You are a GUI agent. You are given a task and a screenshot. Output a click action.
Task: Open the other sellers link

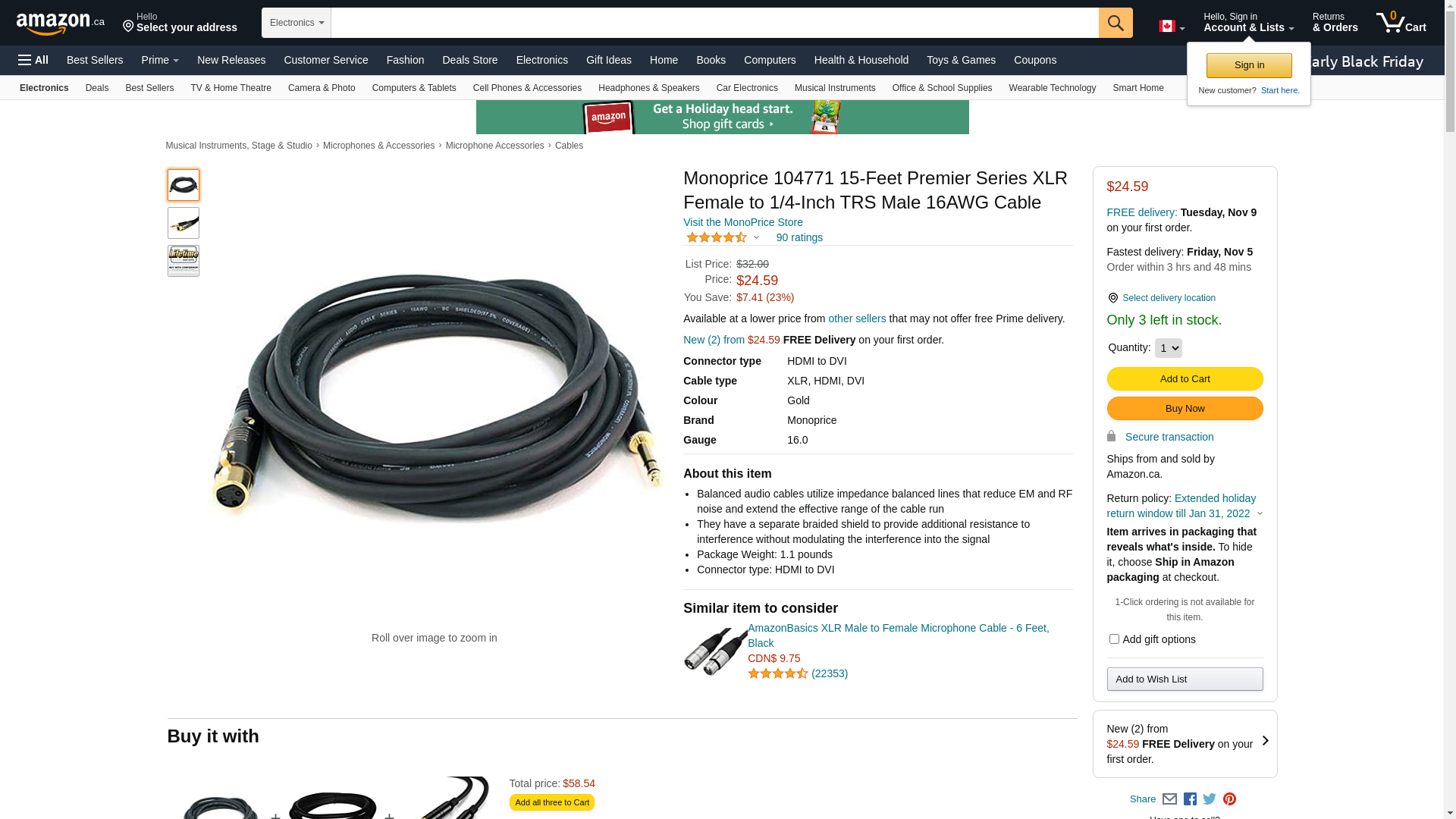point(857,318)
